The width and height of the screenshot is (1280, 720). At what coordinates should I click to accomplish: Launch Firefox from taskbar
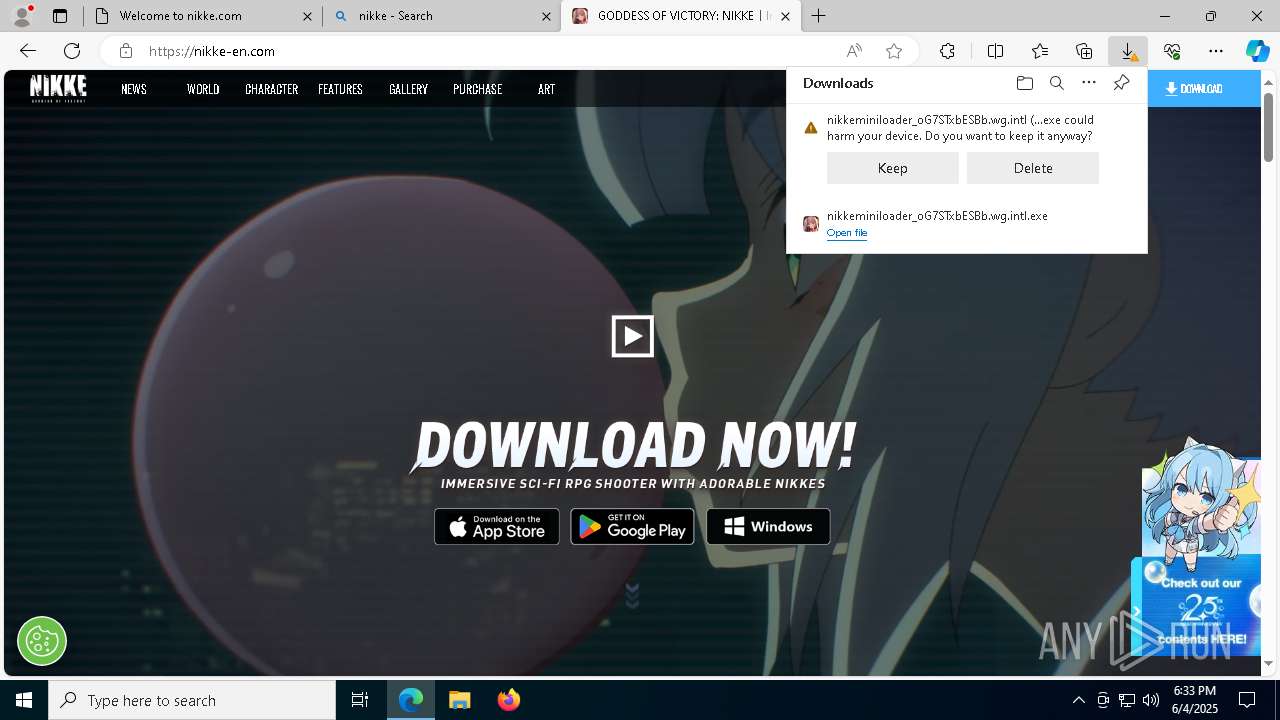pyautogui.click(x=508, y=700)
